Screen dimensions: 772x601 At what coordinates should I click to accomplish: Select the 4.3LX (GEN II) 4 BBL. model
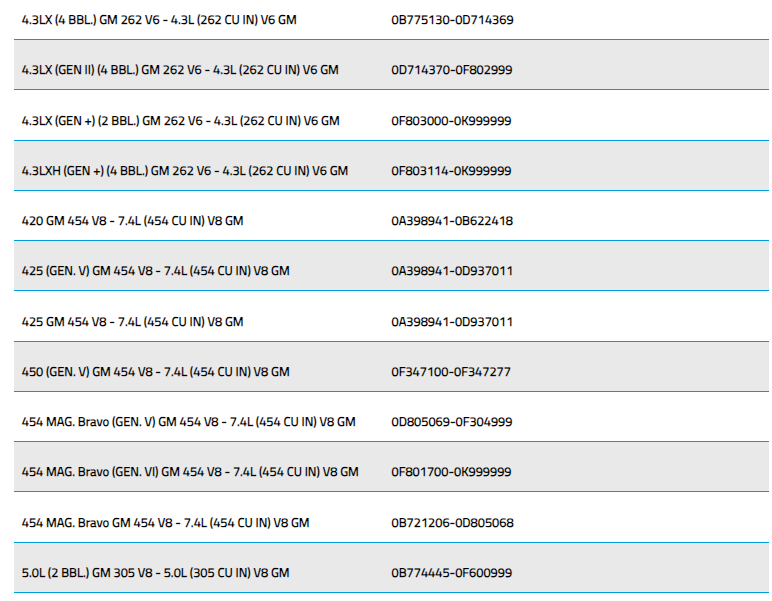[x=180, y=70]
